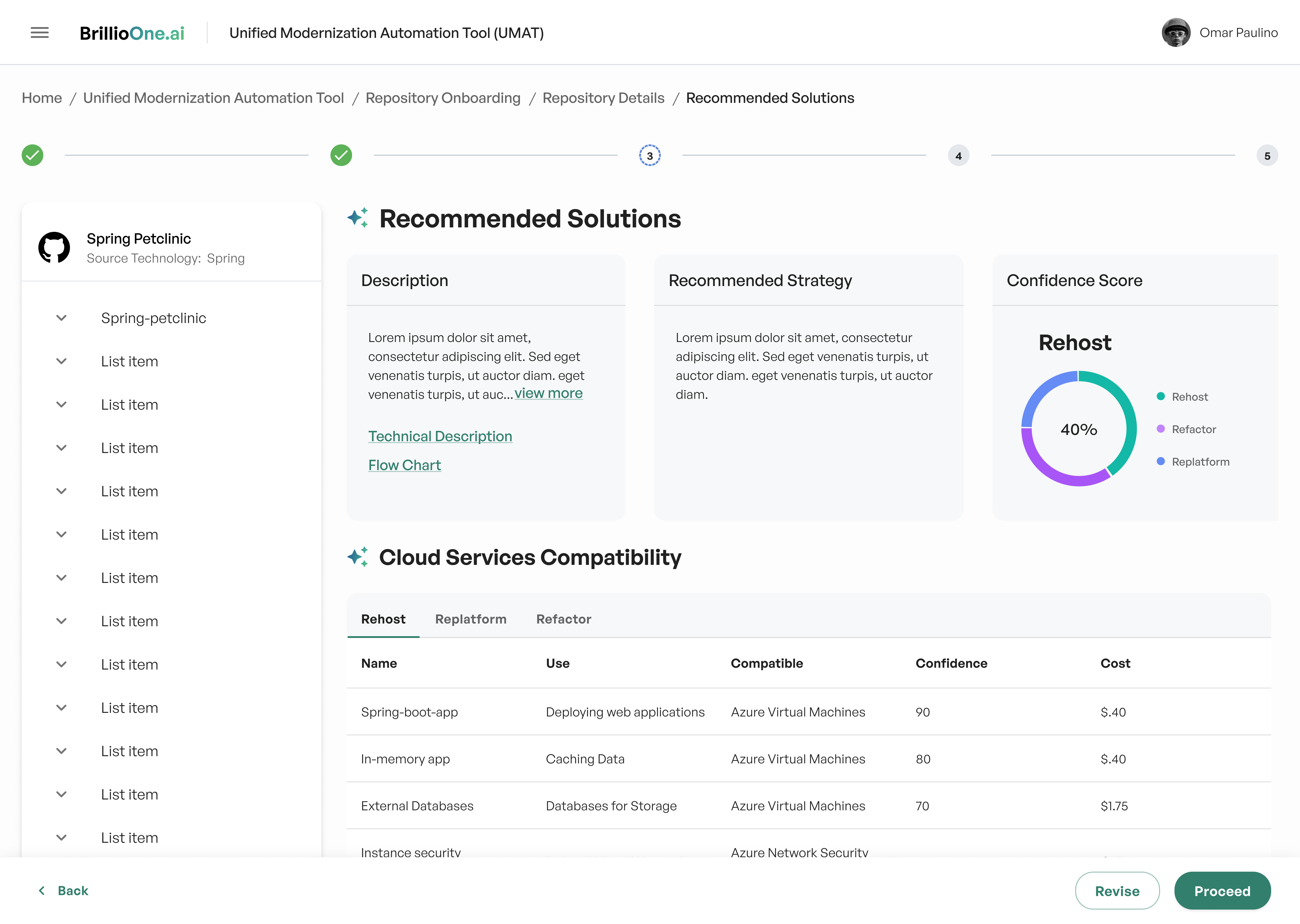Open Omar Paulino's profile avatar

click(x=1175, y=33)
